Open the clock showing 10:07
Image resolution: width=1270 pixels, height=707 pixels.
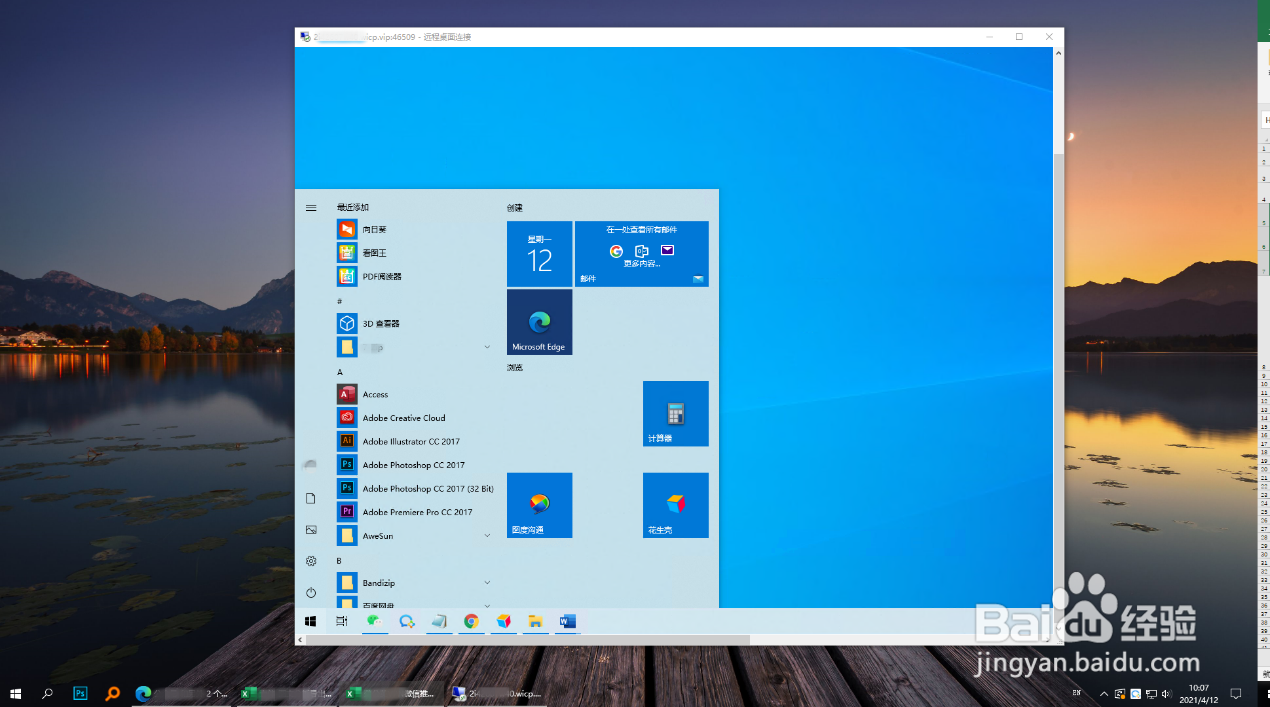pyautogui.click(x=1199, y=693)
